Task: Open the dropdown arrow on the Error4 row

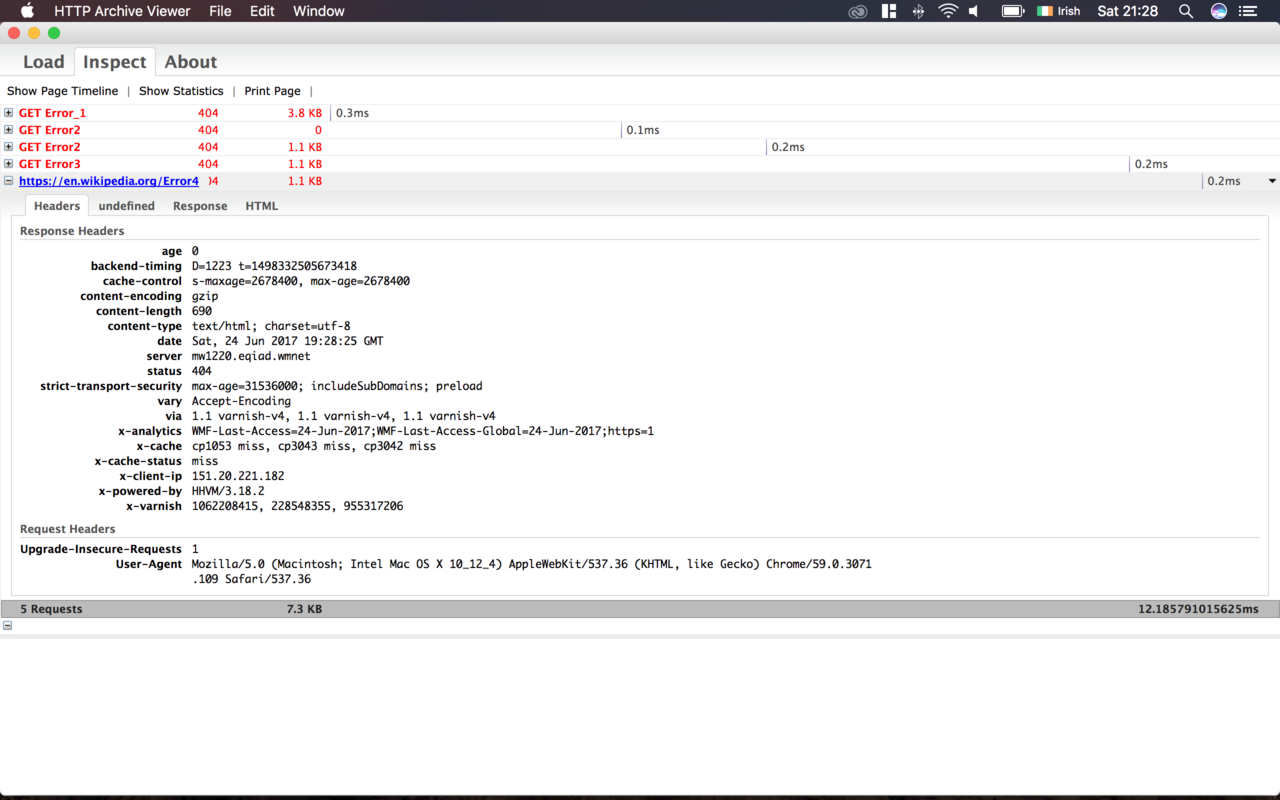Action: coord(1272,181)
